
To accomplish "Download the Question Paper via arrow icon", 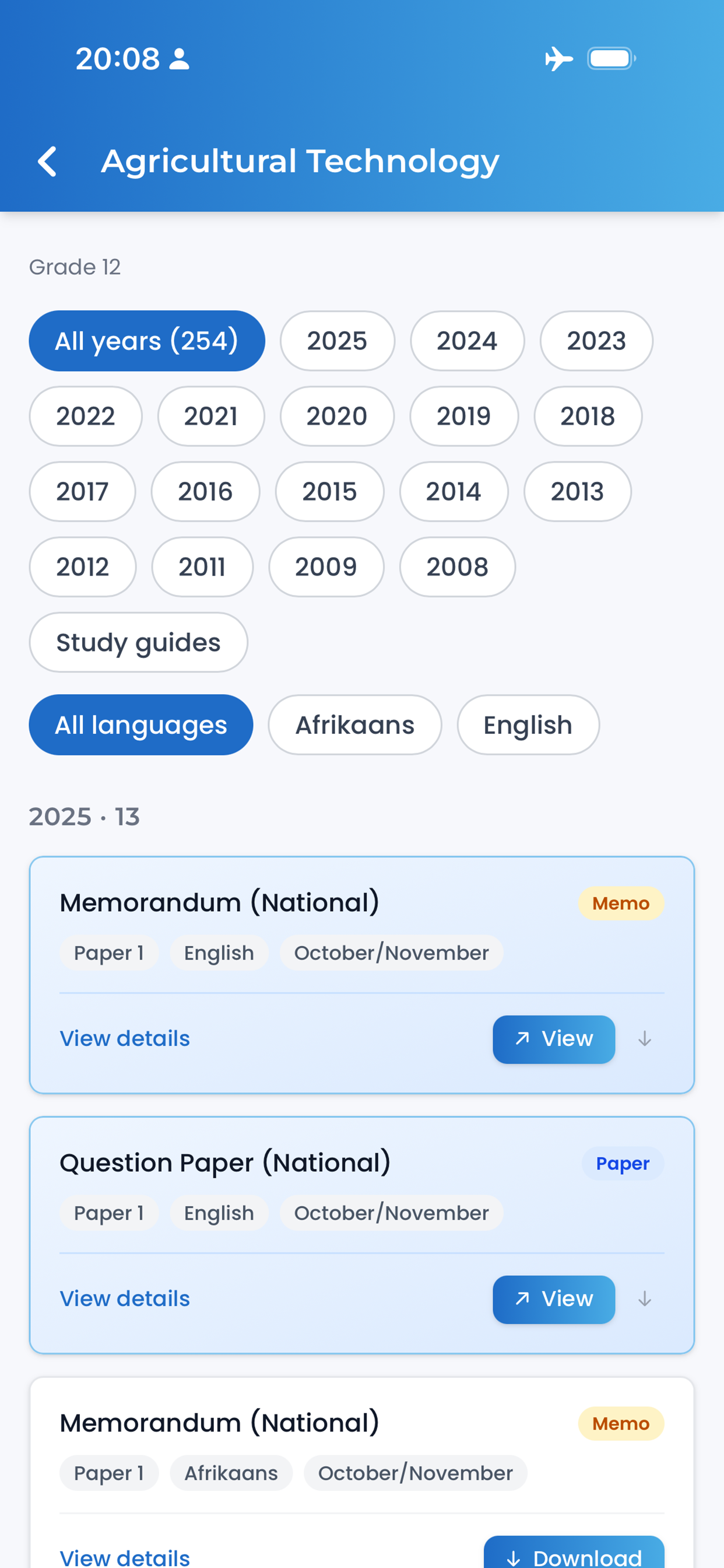I will click(644, 1299).
